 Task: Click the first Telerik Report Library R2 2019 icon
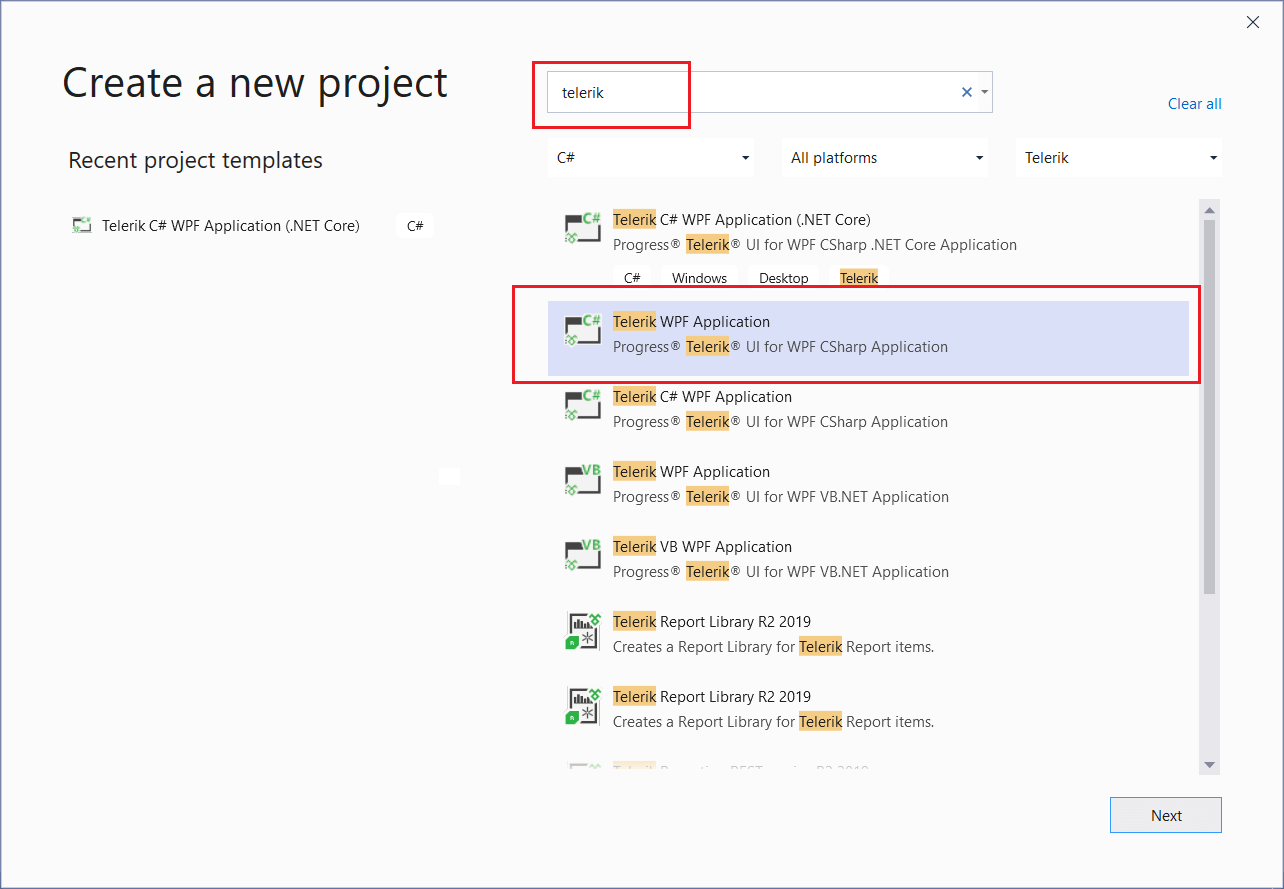click(x=583, y=631)
